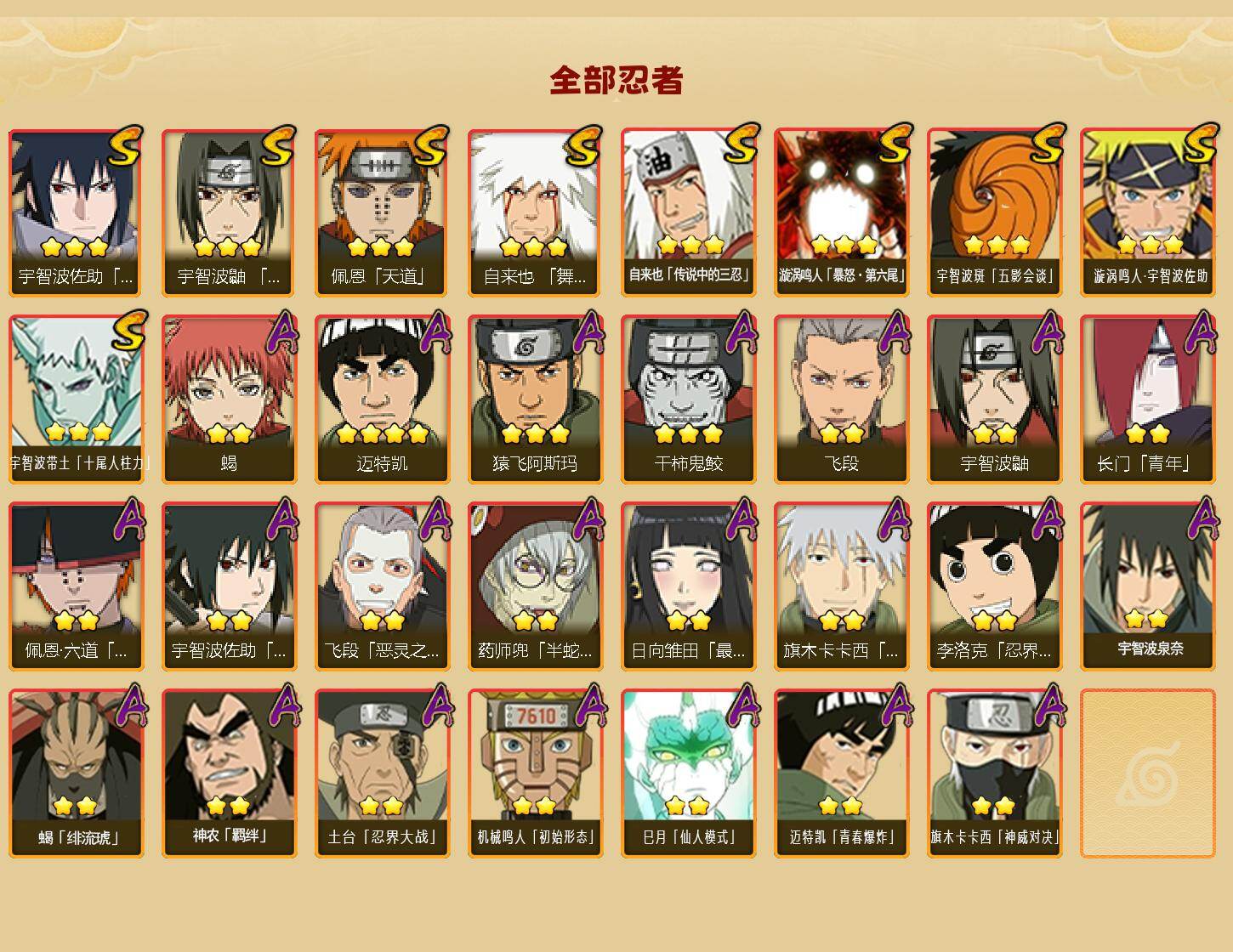Screen dimensions: 1233x952
Task: Select 长门「青年」 card
Action: tap(1147, 399)
